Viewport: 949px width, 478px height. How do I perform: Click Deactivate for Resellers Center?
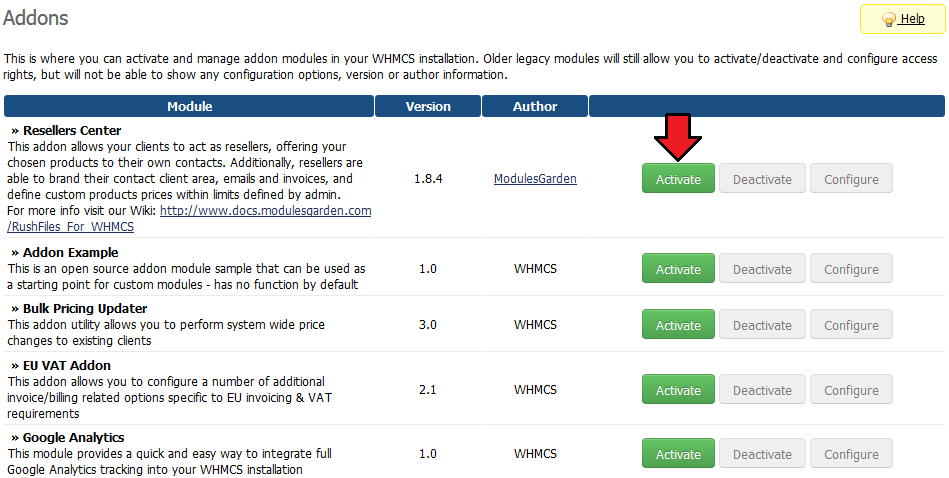(762, 178)
